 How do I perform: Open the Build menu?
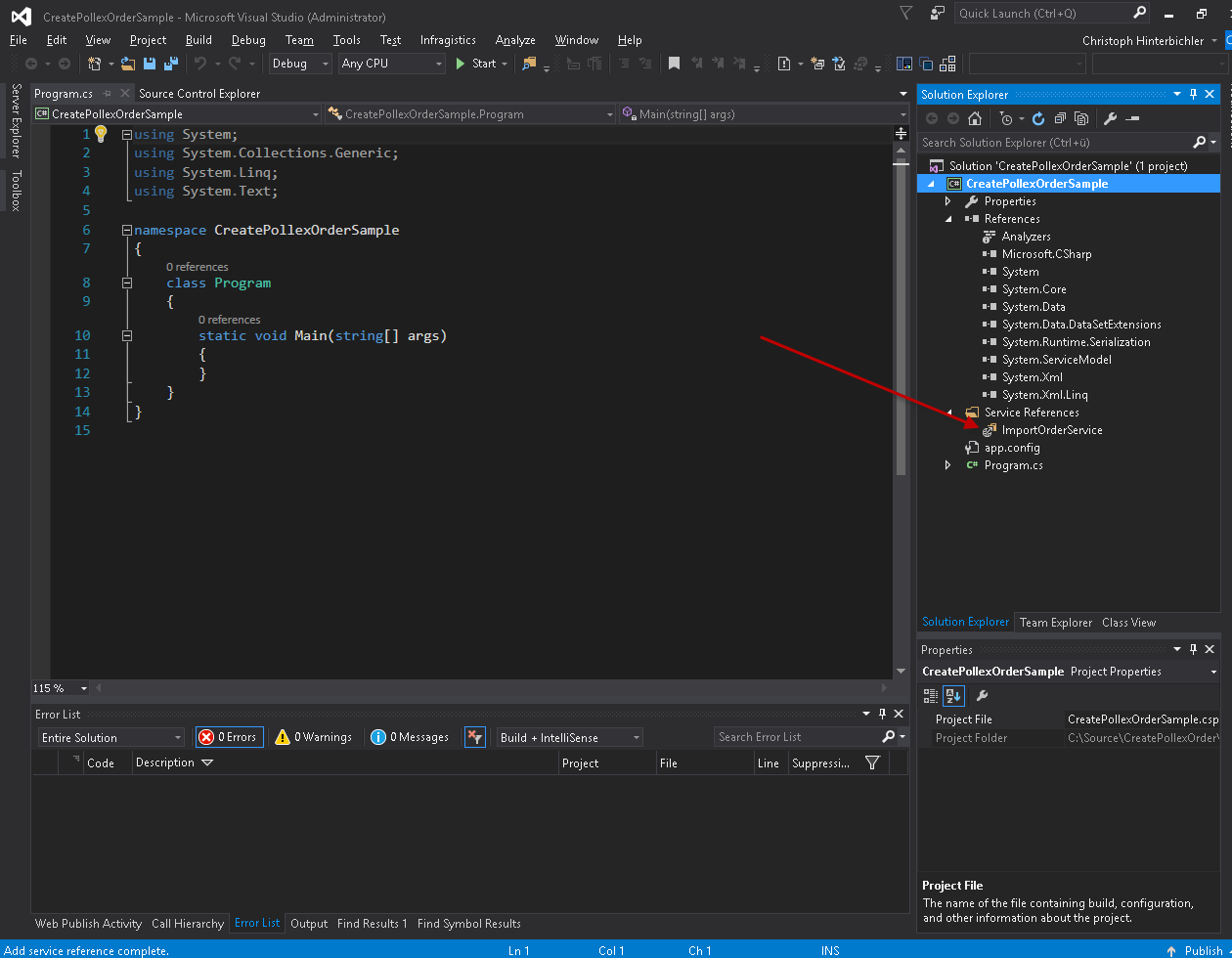pos(198,40)
